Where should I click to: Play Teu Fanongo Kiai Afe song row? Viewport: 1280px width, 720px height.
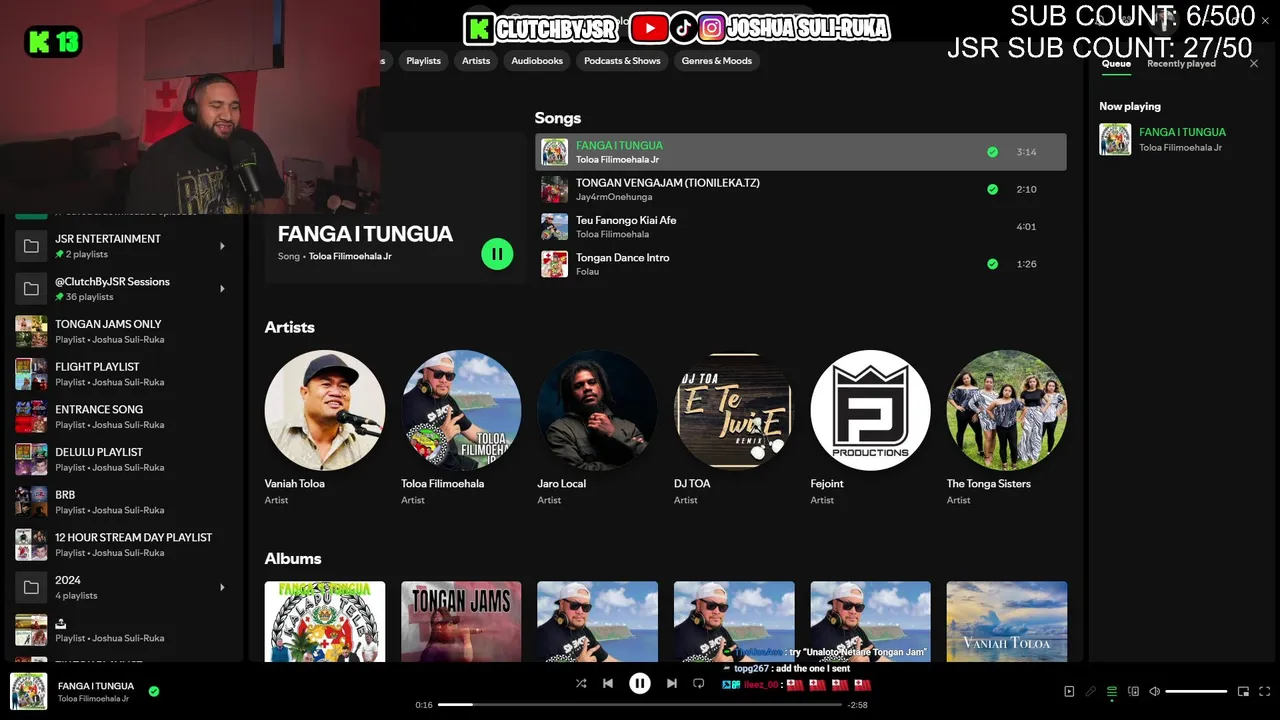click(800, 227)
